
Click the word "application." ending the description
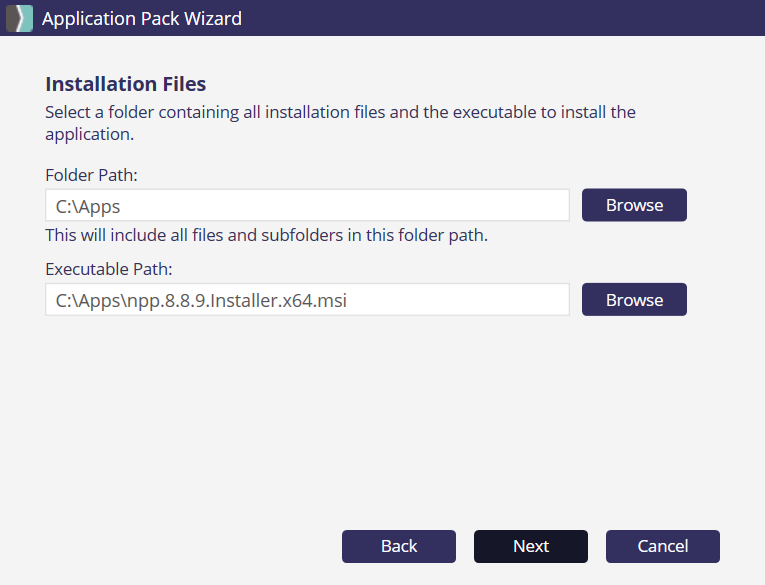[x=89, y=133]
